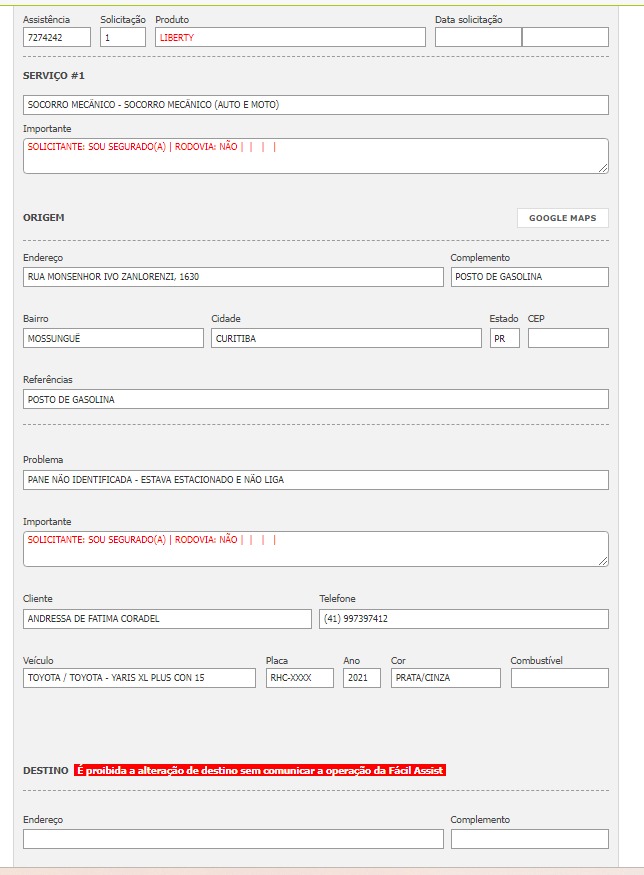Click the Telefone field
Viewport: 644px width, 875px height.
463,619
